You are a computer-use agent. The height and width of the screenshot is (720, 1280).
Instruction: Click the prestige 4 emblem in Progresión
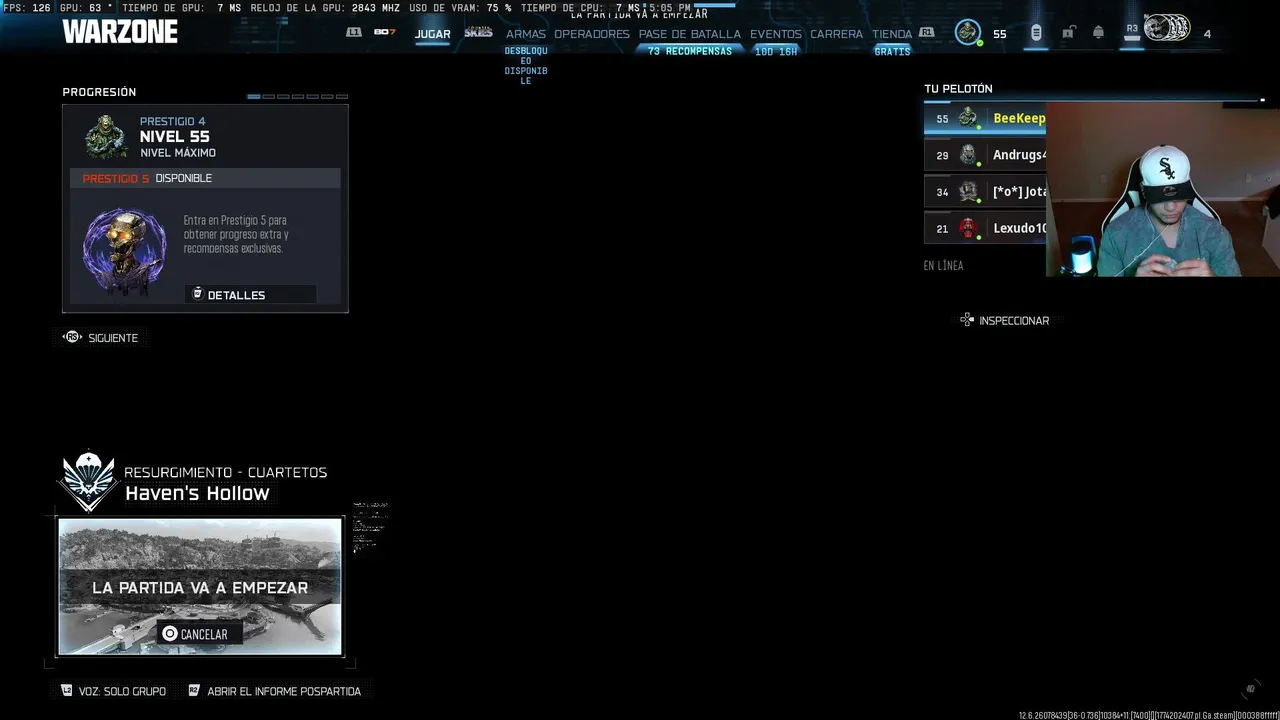pyautogui.click(x=105, y=137)
